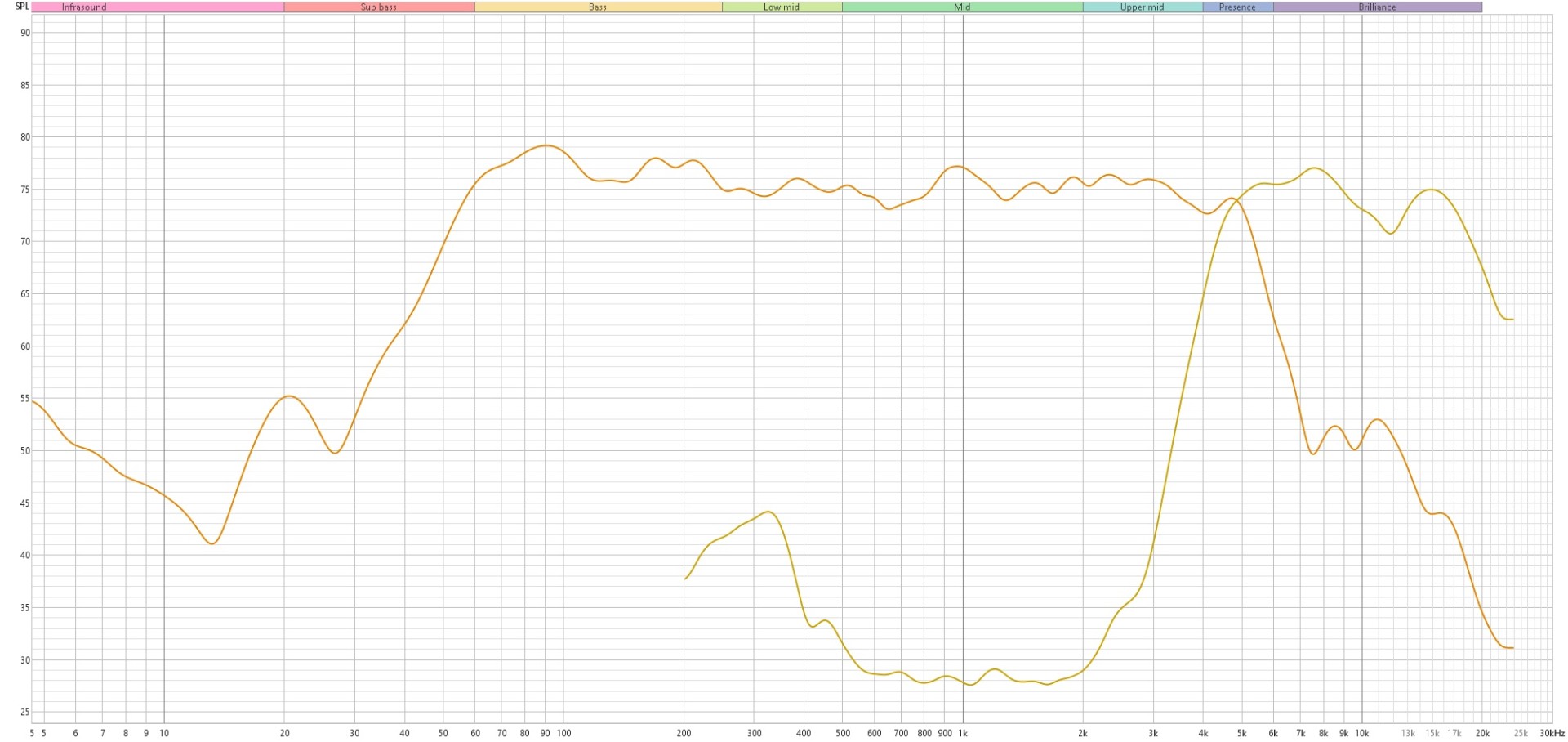Image resolution: width=1568 pixels, height=742 pixels.
Task: Select the Upper mid band header
Action: pos(1142,7)
